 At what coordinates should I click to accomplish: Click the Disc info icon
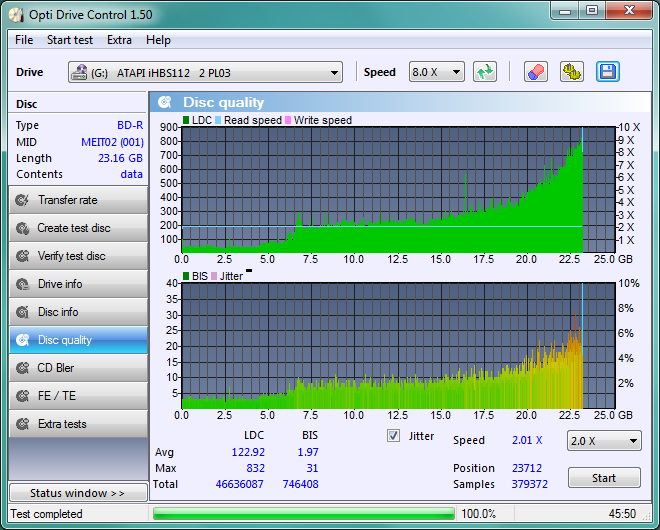coord(22,312)
